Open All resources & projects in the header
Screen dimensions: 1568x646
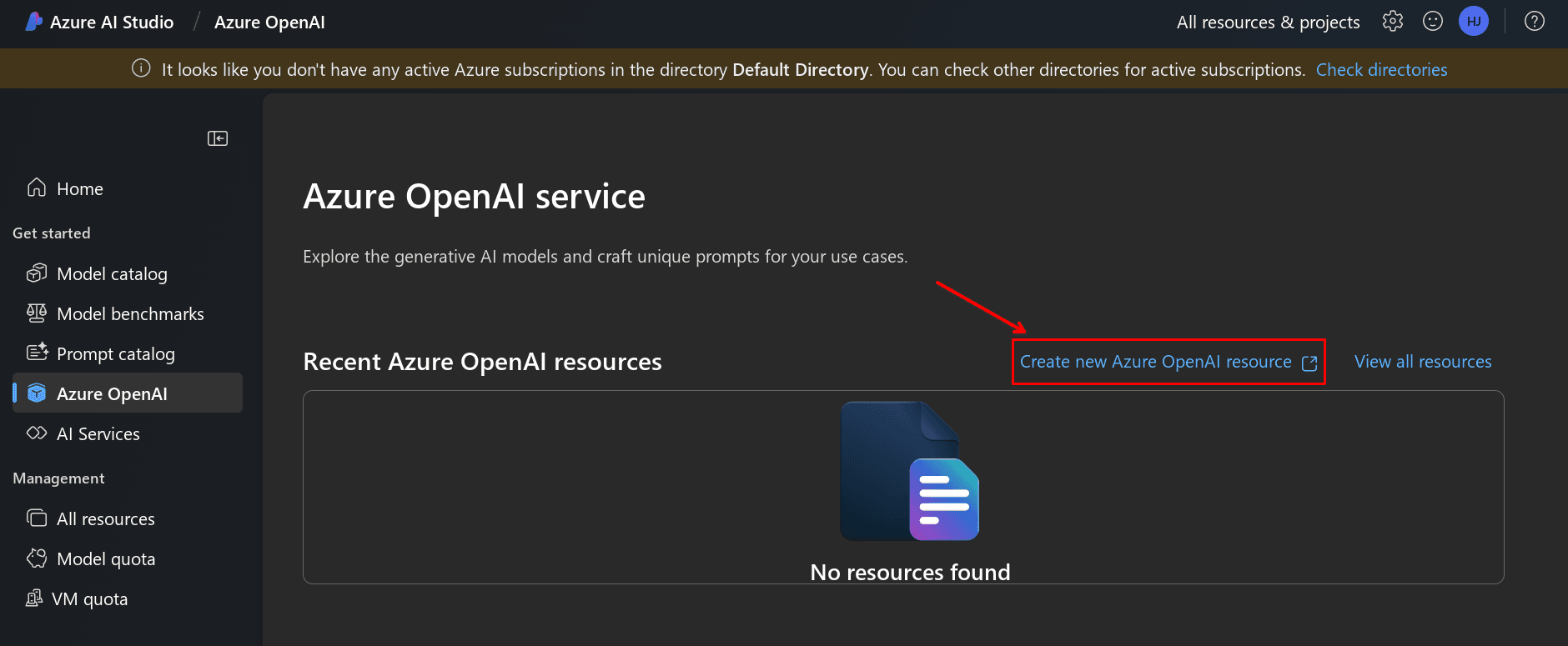tap(1268, 23)
